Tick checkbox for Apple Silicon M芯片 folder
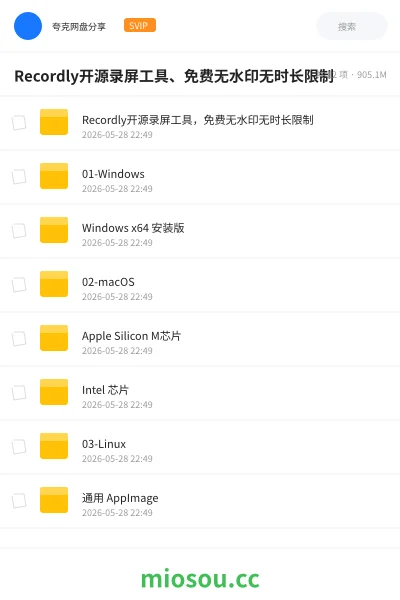 click(x=19, y=339)
